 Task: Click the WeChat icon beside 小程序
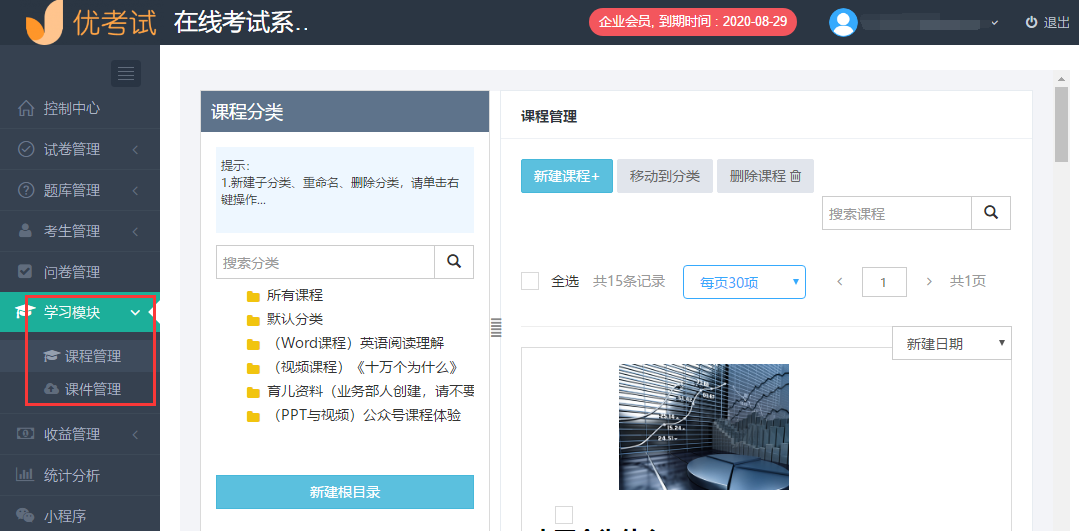point(25,515)
